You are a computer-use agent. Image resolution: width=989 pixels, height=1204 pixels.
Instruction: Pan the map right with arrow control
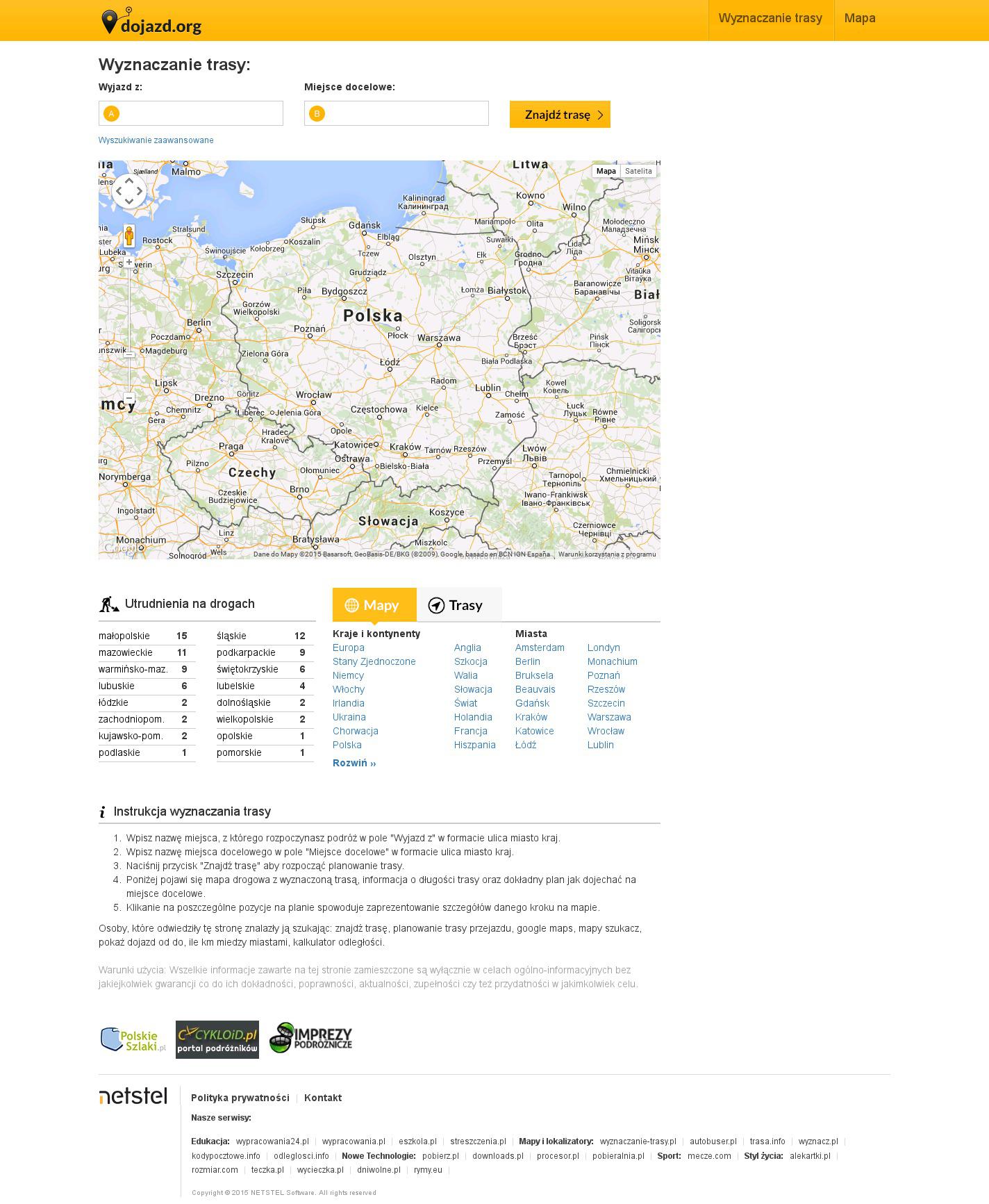pyautogui.click(x=140, y=191)
